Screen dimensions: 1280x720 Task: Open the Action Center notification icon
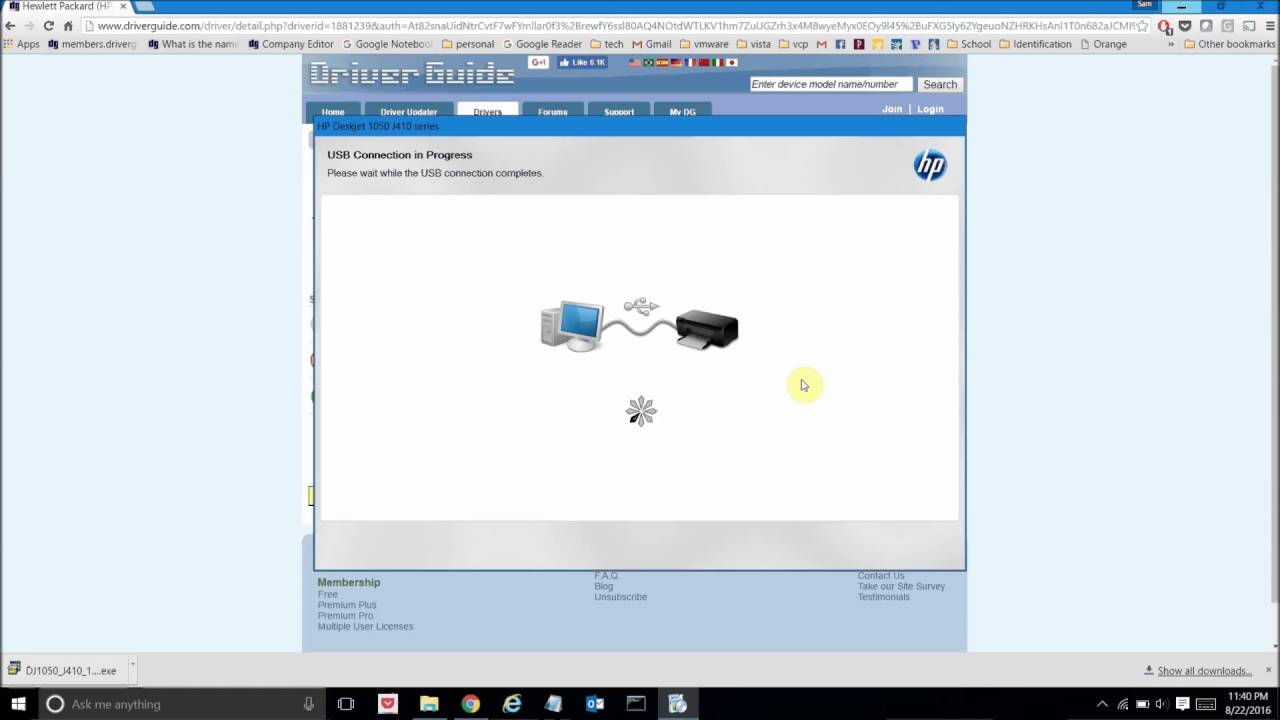(x=1182, y=704)
